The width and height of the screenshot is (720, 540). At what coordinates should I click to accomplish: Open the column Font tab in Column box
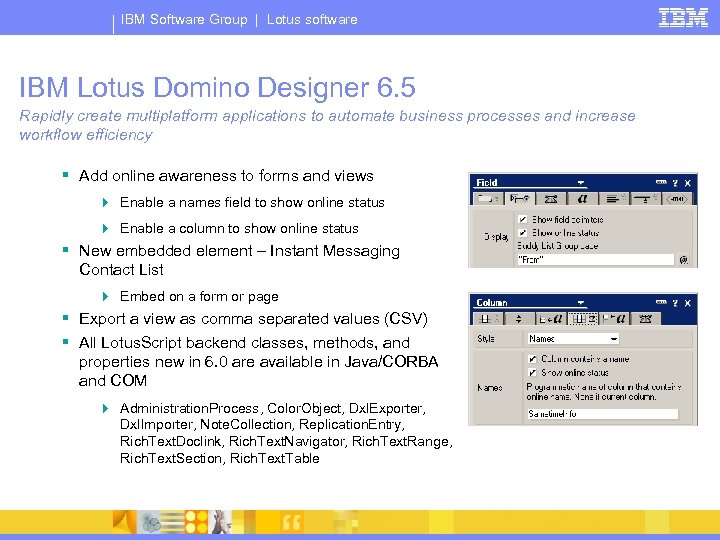click(551, 319)
